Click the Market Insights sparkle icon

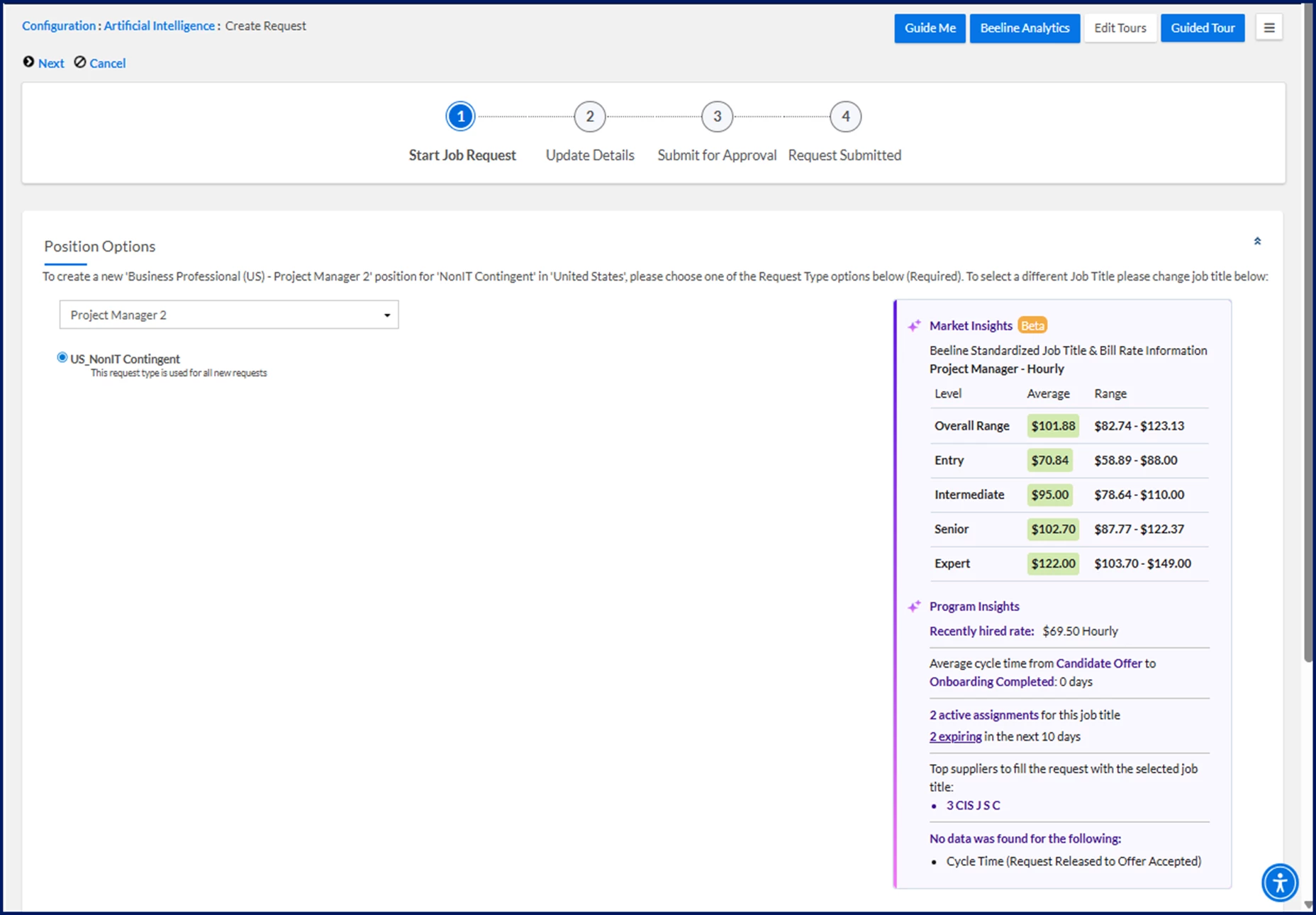(914, 325)
